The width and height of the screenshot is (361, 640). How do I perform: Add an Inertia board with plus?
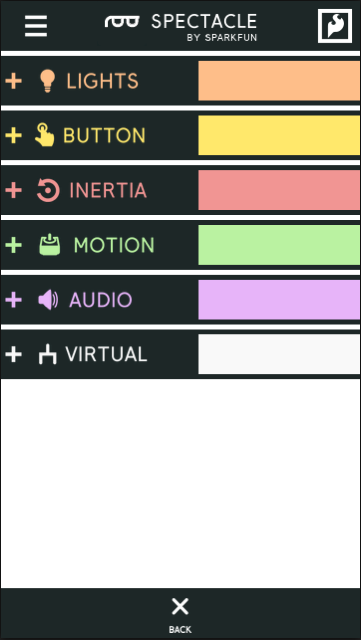13,190
